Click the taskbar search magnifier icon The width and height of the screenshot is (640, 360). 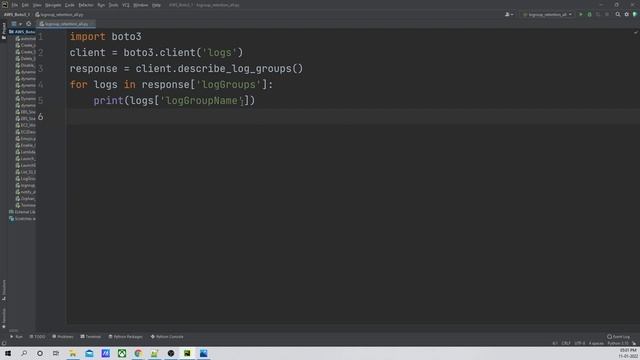(24, 353)
